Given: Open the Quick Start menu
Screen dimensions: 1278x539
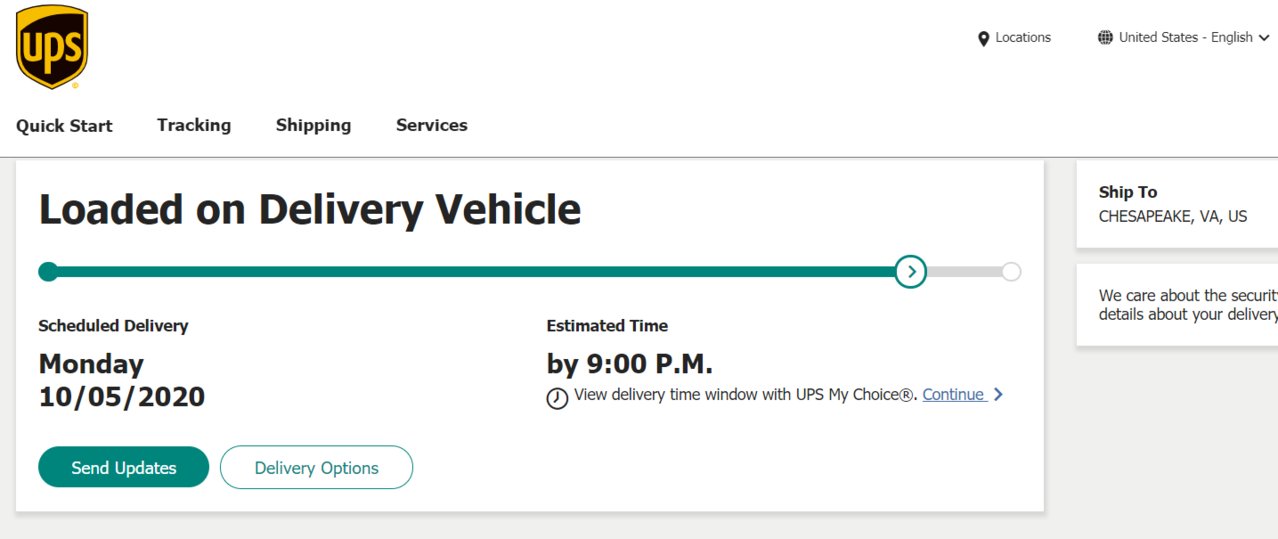Looking at the screenshot, I should click(64, 126).
